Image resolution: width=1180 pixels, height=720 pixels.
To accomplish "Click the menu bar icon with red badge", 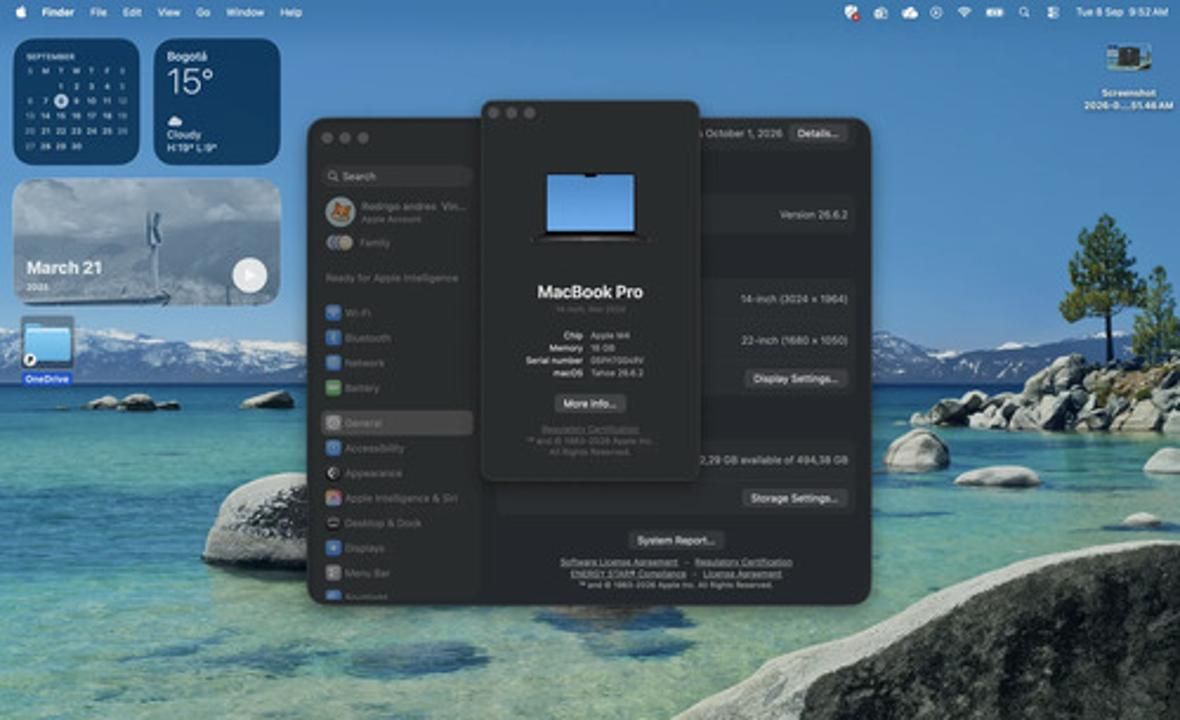I will (851, 12).
